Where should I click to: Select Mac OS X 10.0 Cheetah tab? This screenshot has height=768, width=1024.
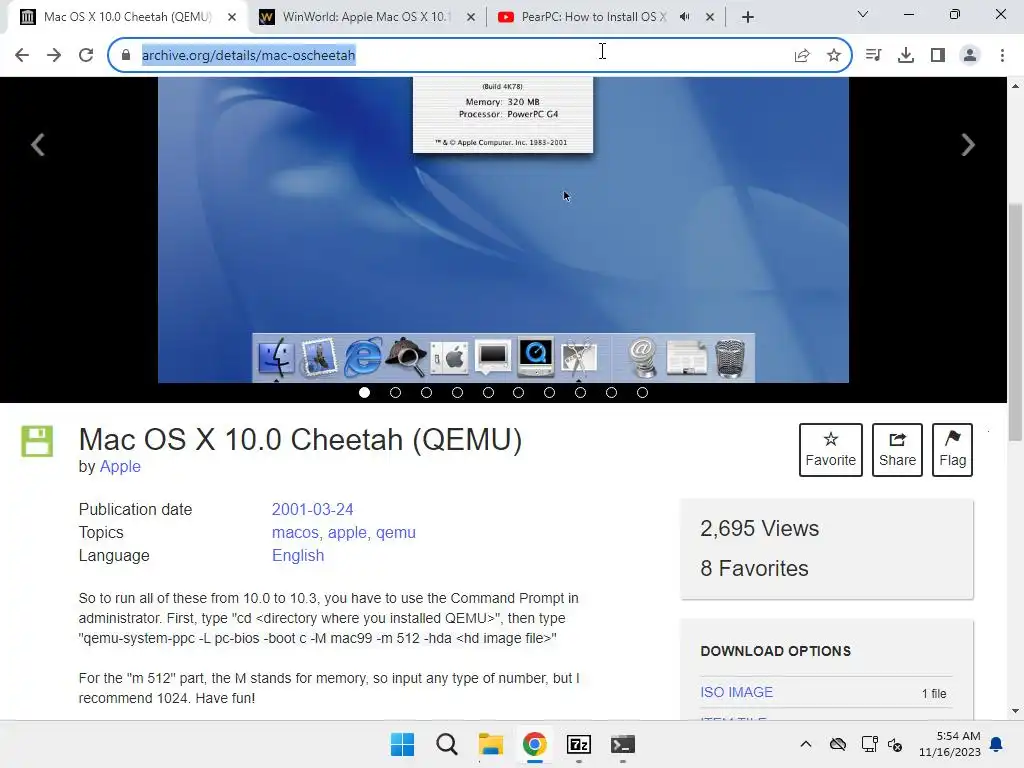[128, 17]
